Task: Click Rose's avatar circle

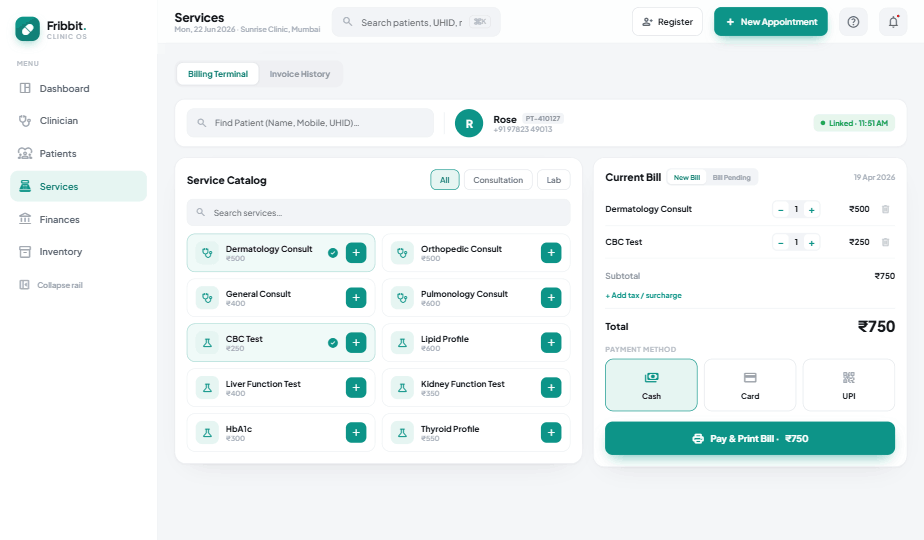Action: coord(469,123)
